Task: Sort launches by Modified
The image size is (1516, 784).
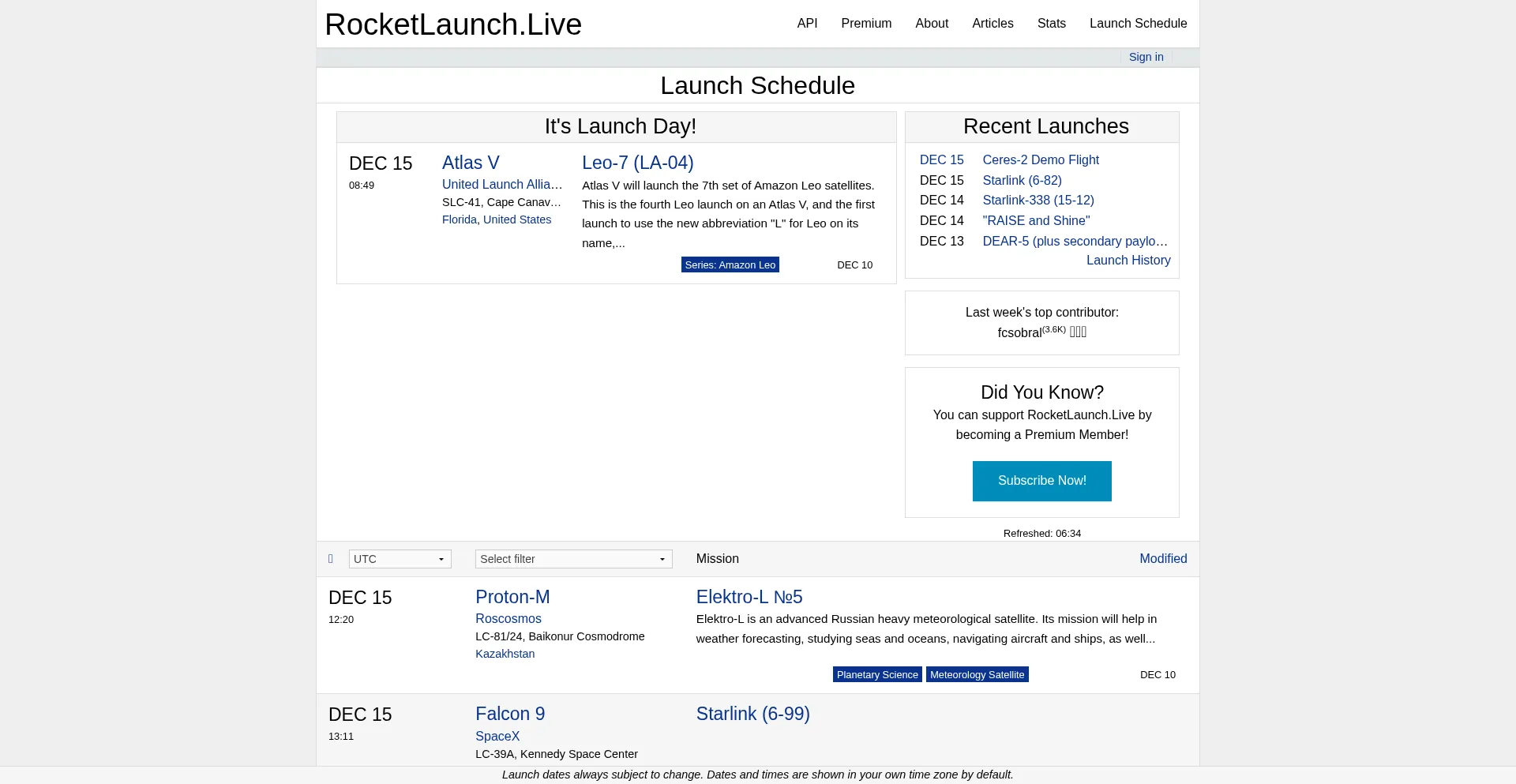Action: click(x=1163, y=558)
